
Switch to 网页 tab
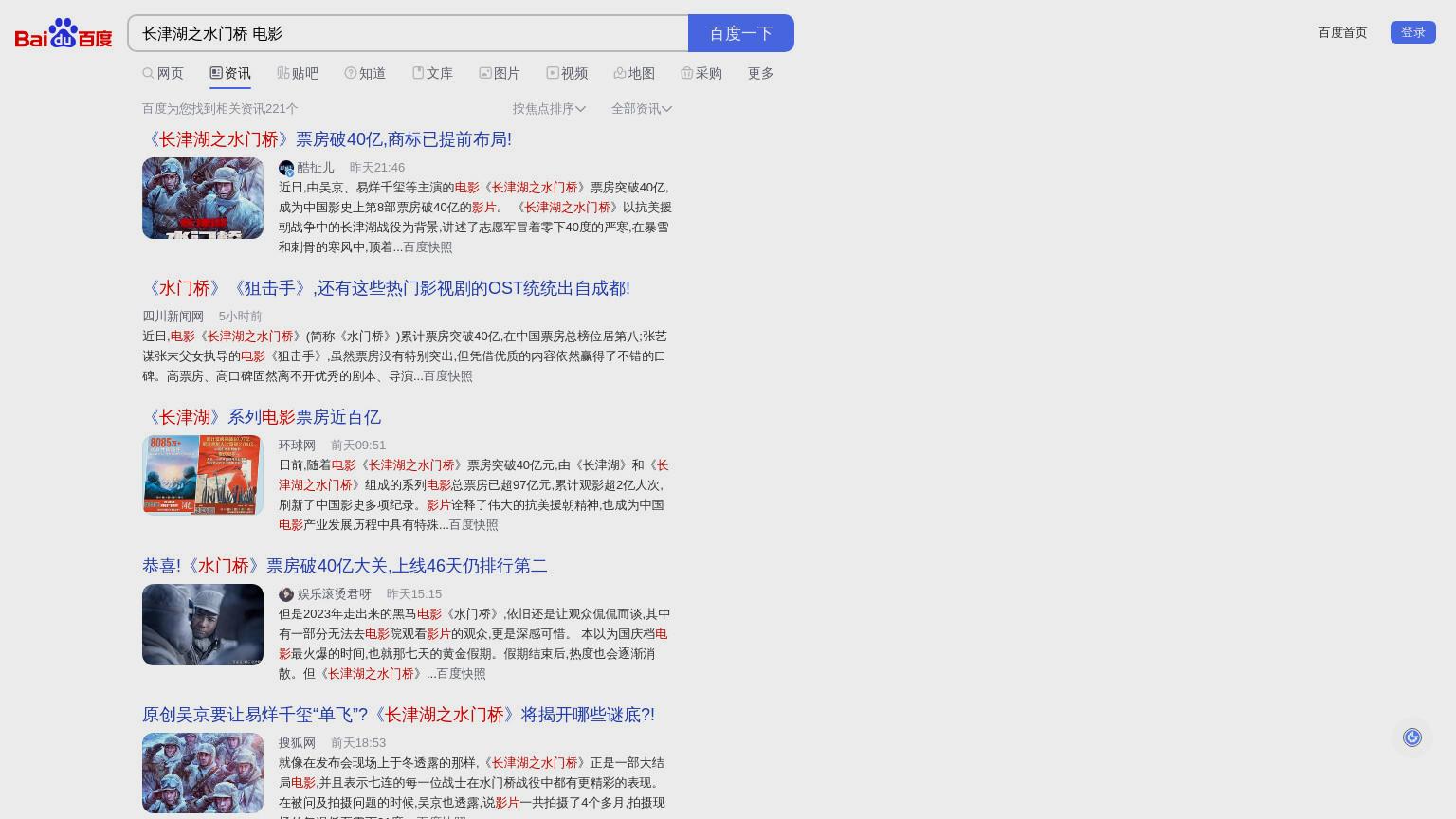(x=163, y=73)
